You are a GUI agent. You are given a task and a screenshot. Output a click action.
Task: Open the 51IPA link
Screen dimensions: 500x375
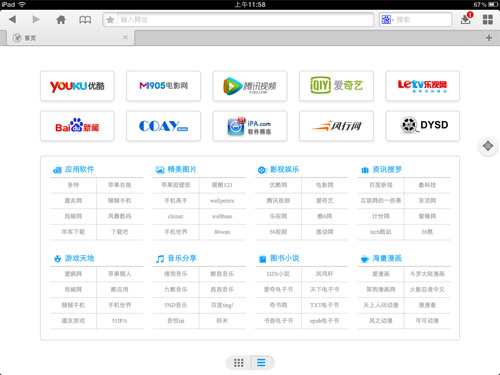pyautogui.click(x=120, y=321)
